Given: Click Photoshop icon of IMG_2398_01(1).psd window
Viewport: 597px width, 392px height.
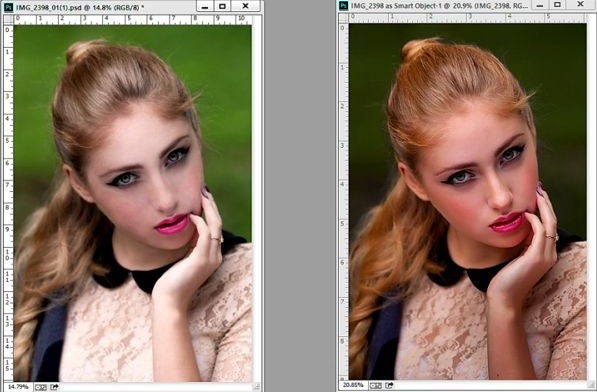Looking at the screenshot, I should 8,7.
